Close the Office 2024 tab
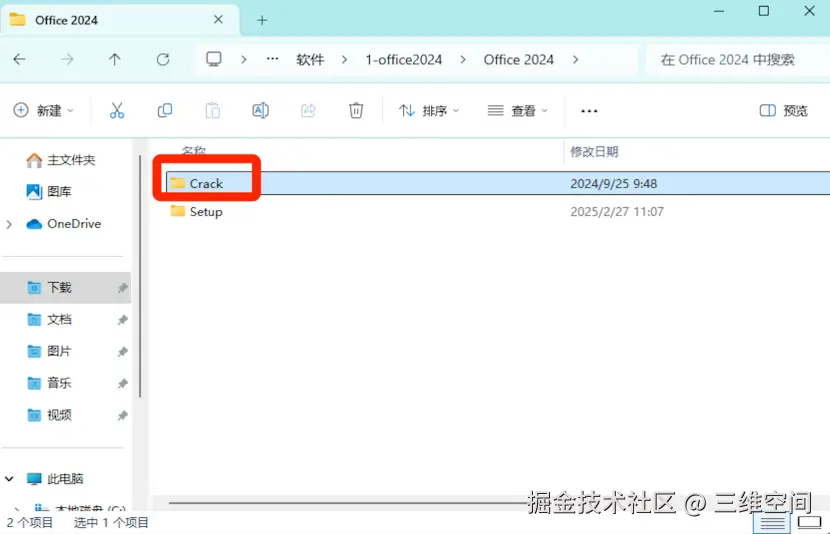 coord(218,20)
